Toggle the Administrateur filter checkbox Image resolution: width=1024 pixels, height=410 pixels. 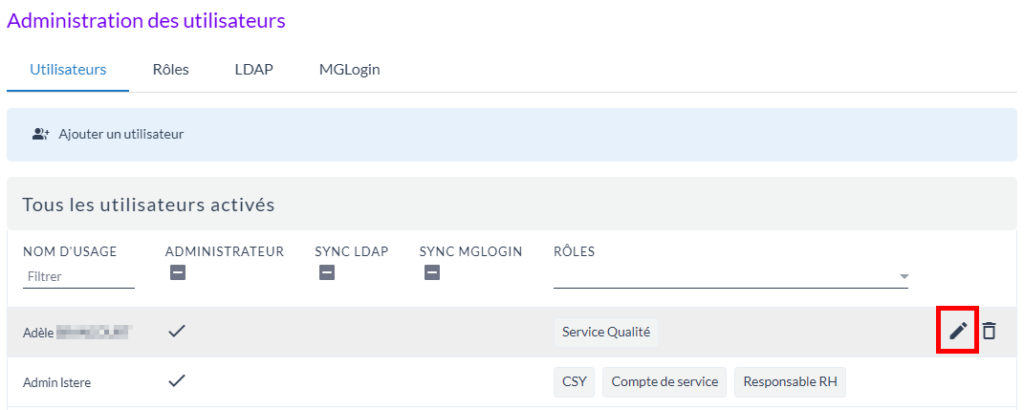(177, 272)
